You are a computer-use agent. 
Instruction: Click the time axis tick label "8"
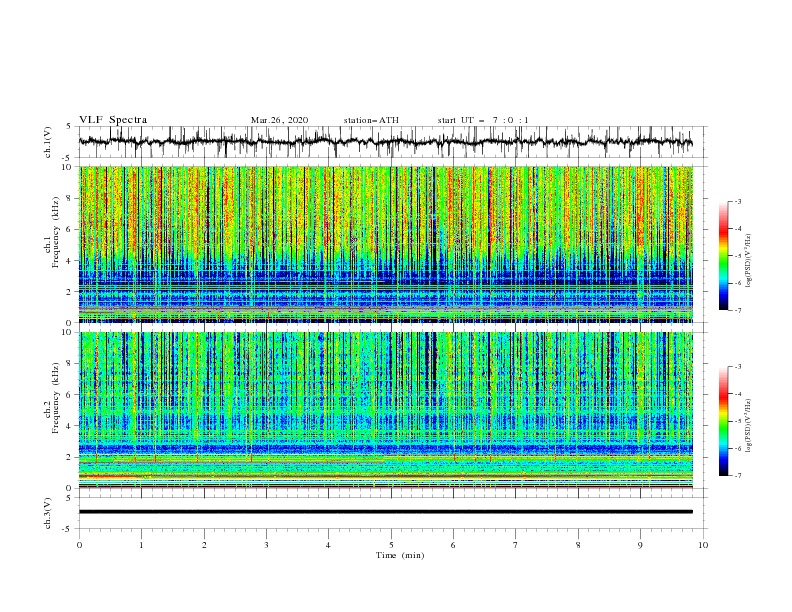coord(578,545)
